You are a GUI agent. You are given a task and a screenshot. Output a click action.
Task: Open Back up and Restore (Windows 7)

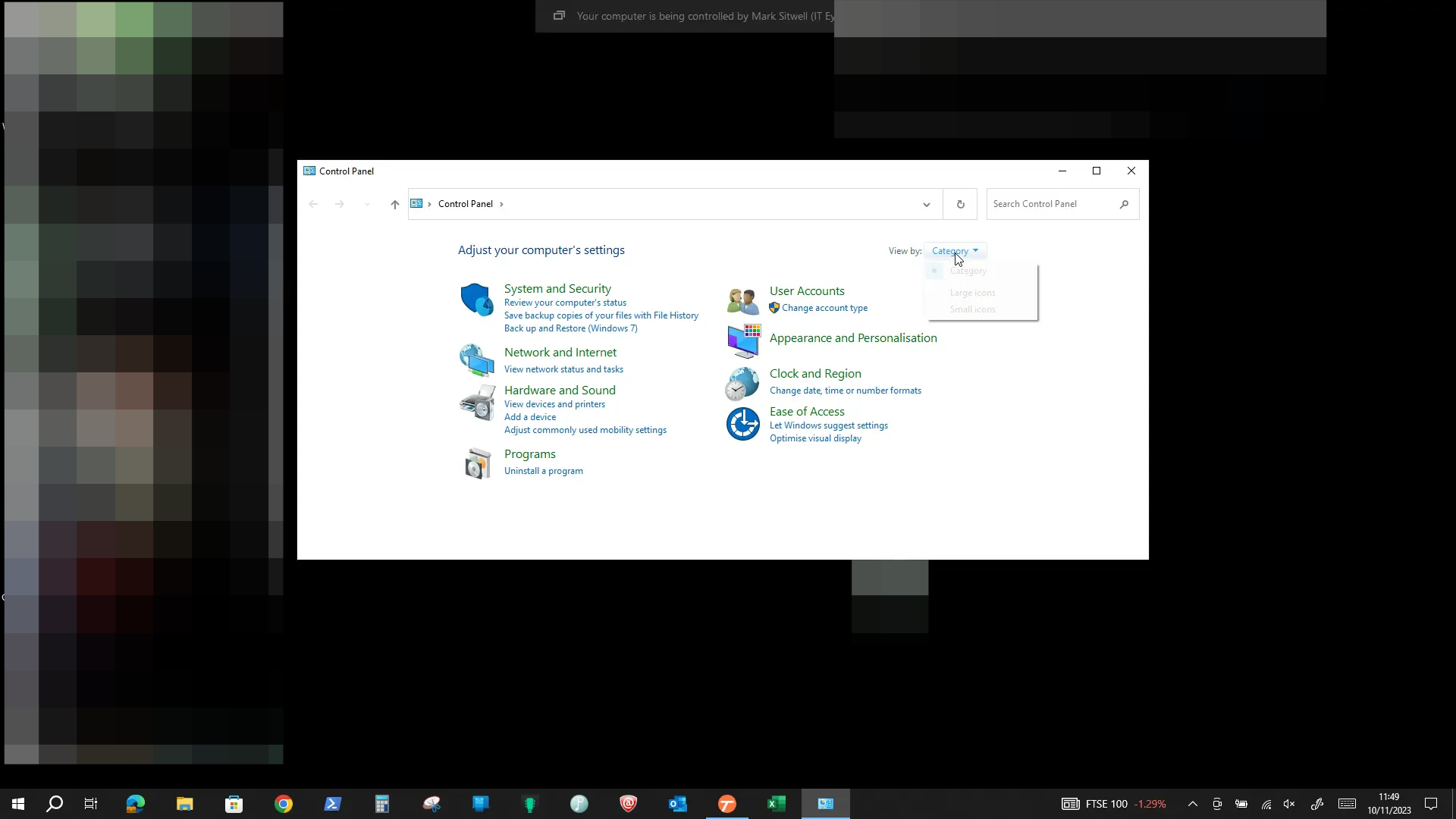point(571,328)
